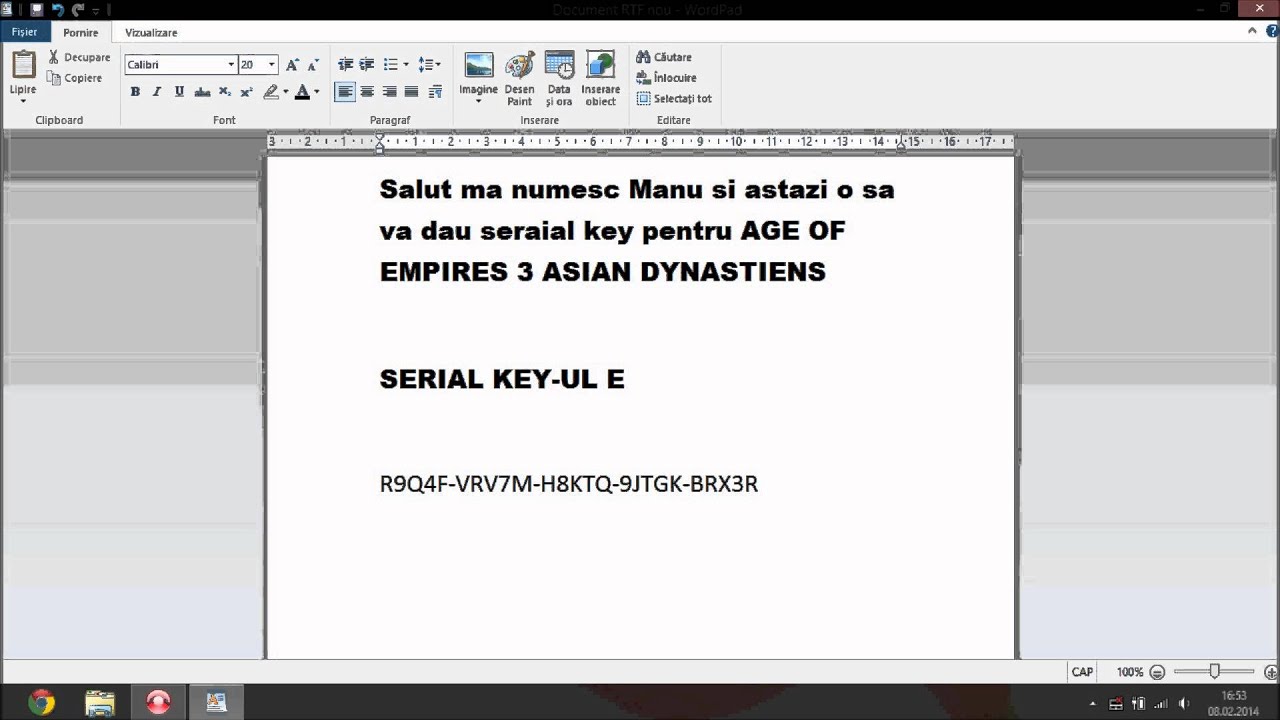Screen dimensions: 1280x720
Task: Start a bulleted list
Action: click(x=390, y=65)
